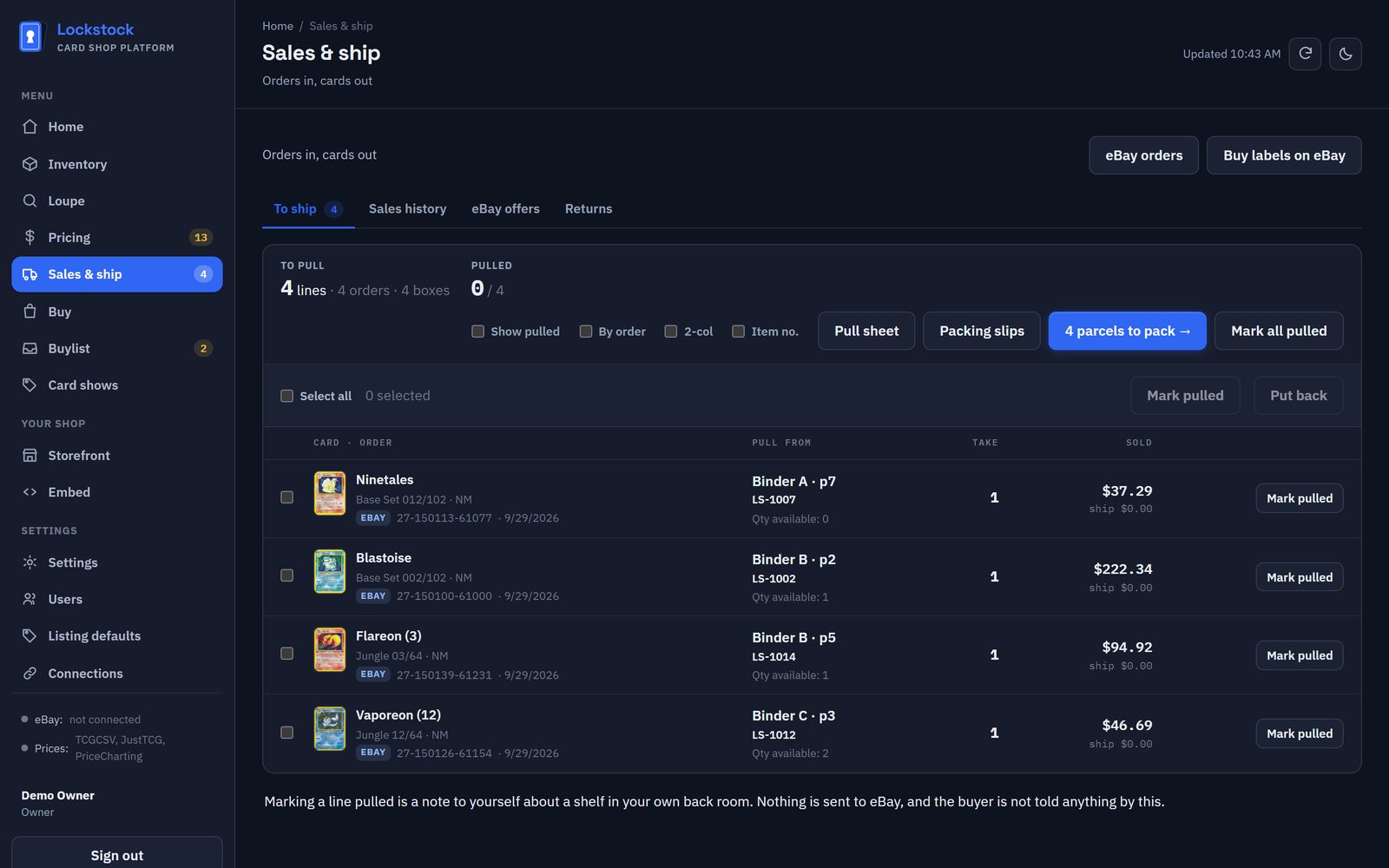Enable the 2-col checkbox
This screenshot has height=868, width=1389.
point(671,331)
